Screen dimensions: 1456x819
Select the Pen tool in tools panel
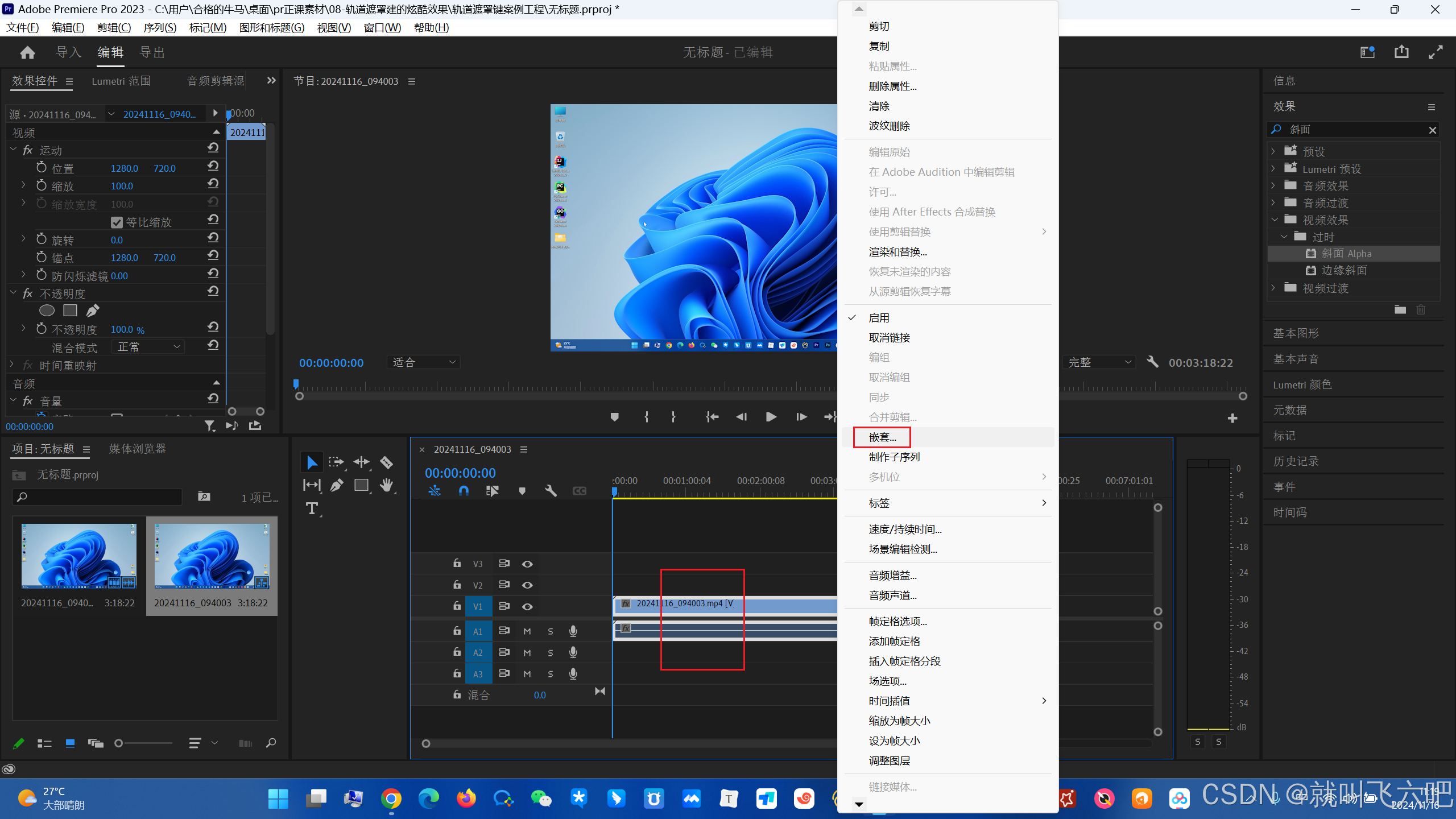click(337, 485)
